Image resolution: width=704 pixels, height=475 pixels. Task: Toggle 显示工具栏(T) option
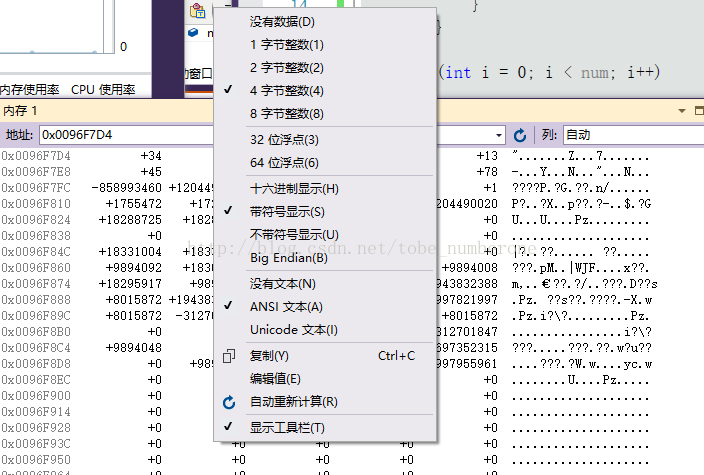coord(323,427)
